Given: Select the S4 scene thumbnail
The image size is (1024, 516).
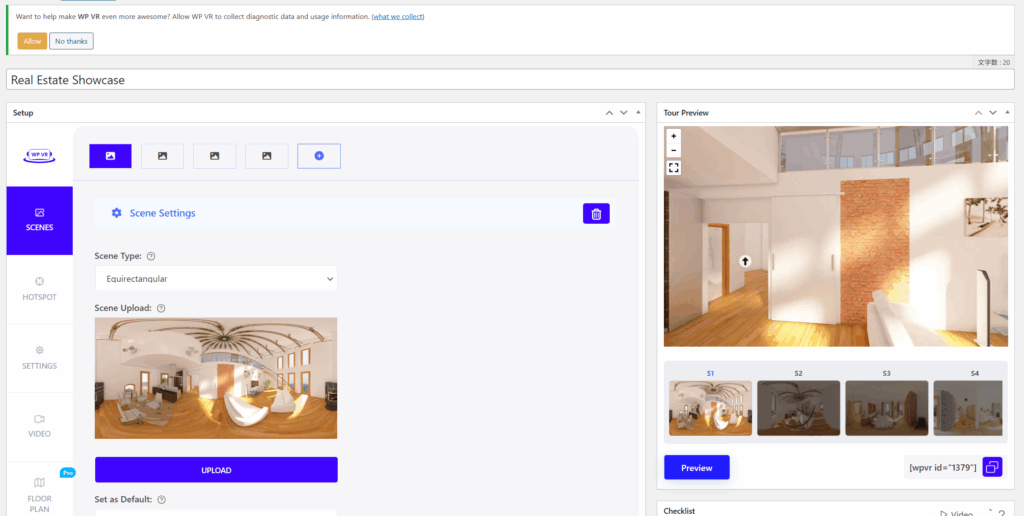Looking at the screenshot, I should point(968,408).
